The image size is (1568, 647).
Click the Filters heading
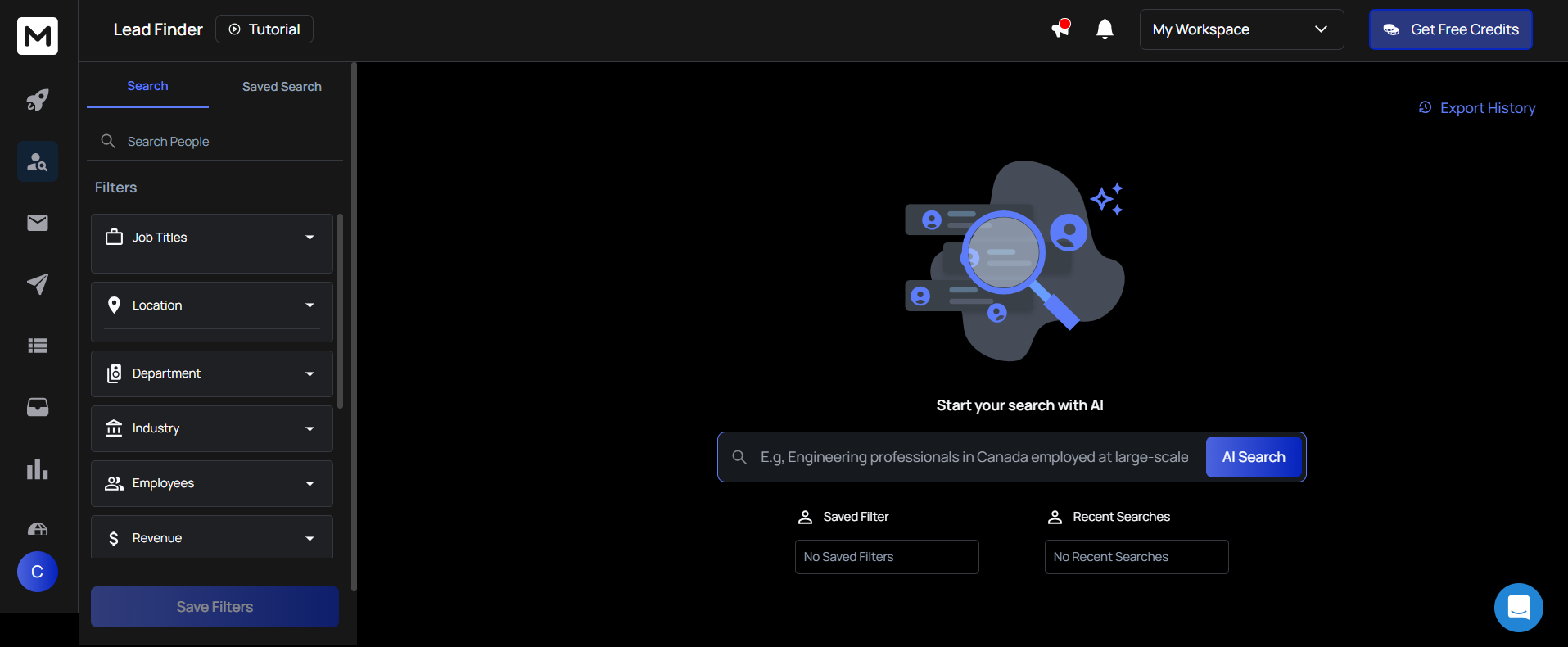click(x=115, y=188)
